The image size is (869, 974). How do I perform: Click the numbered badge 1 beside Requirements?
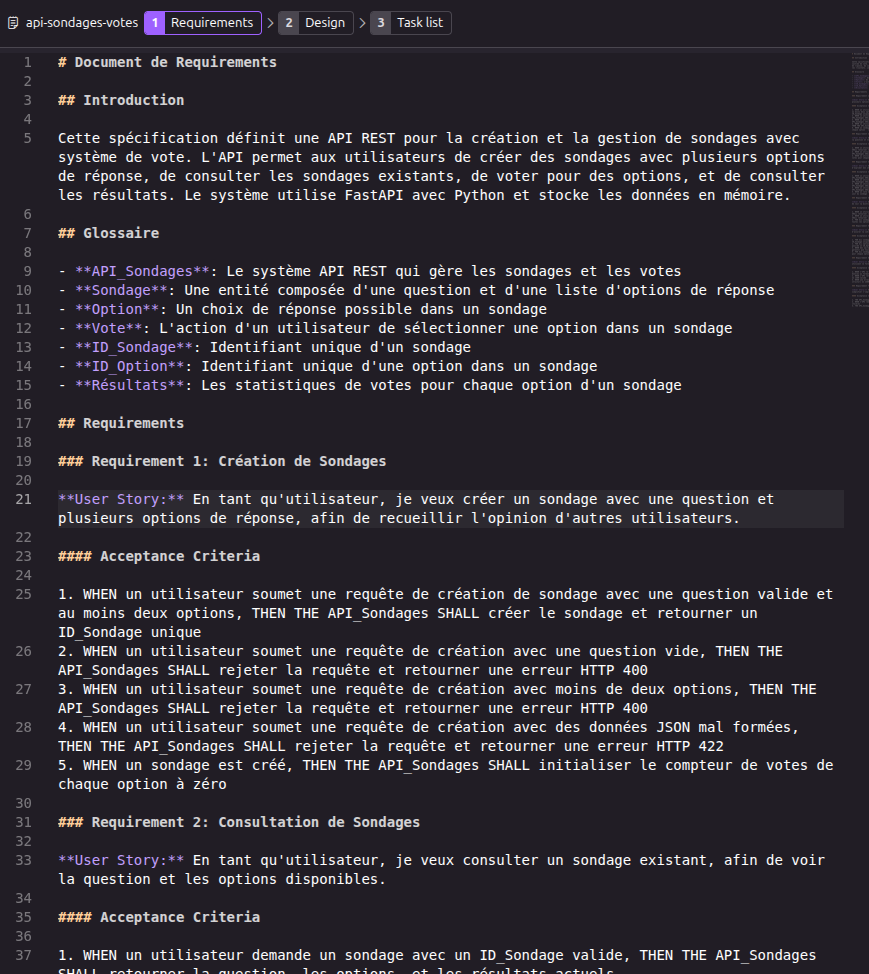(154, 22)
